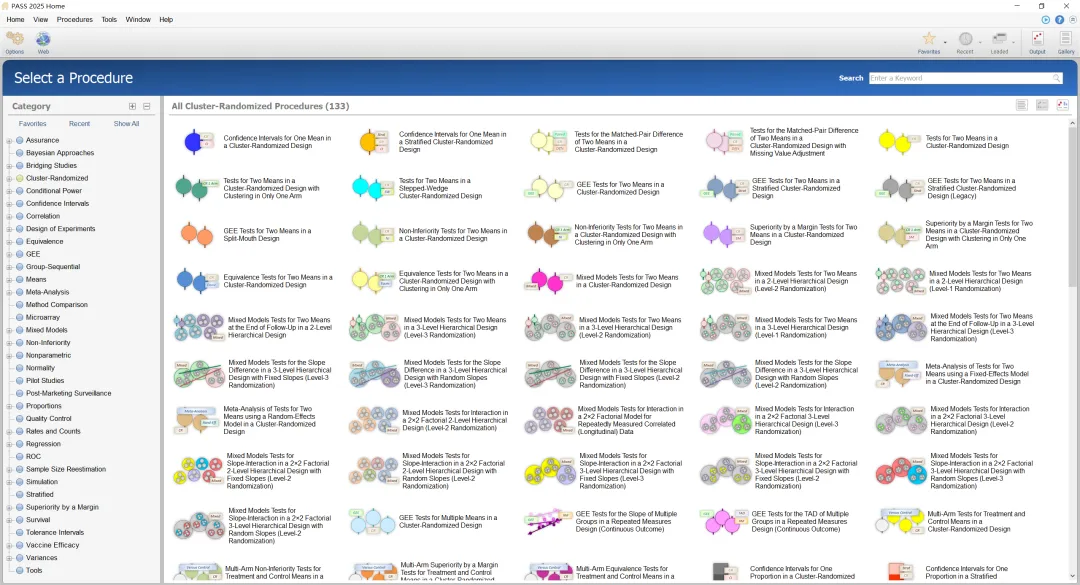Open the Favorites star icon
Screen dimensions: 1080x585
point(928,41)
